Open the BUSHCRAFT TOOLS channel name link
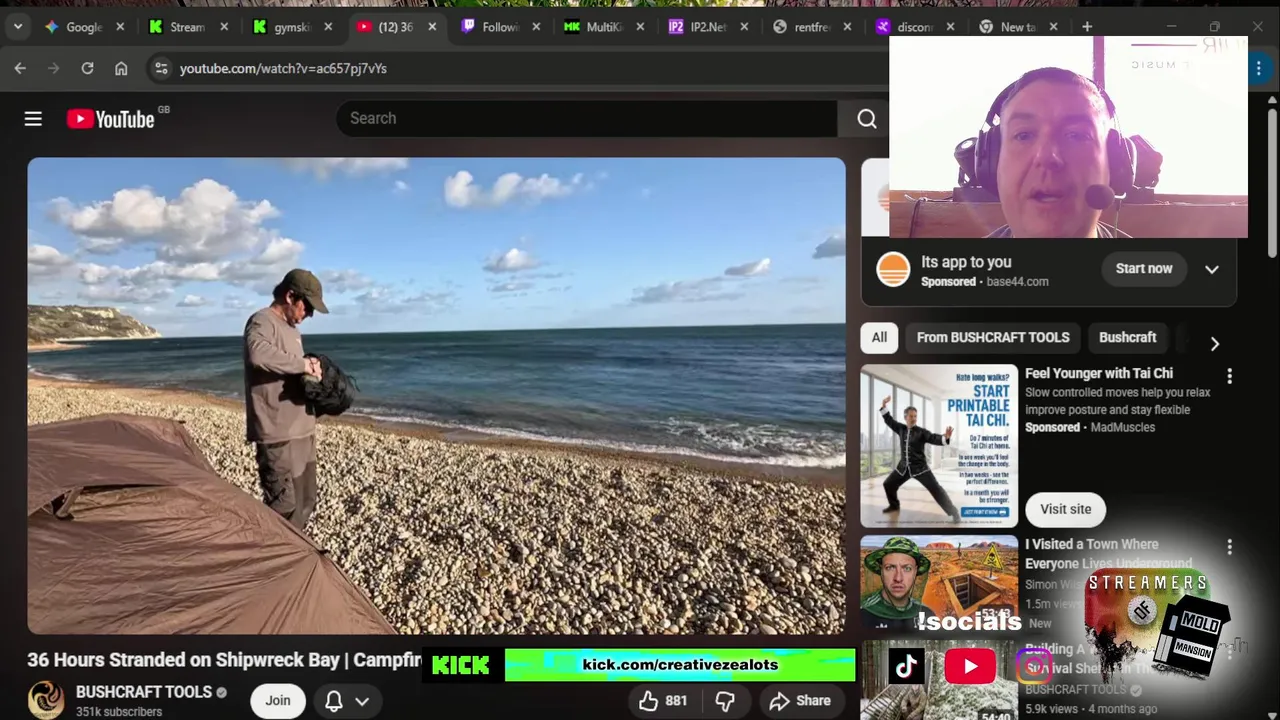Image resolution: width=1280 pixels, height=720 pixels. coord(144,692)
